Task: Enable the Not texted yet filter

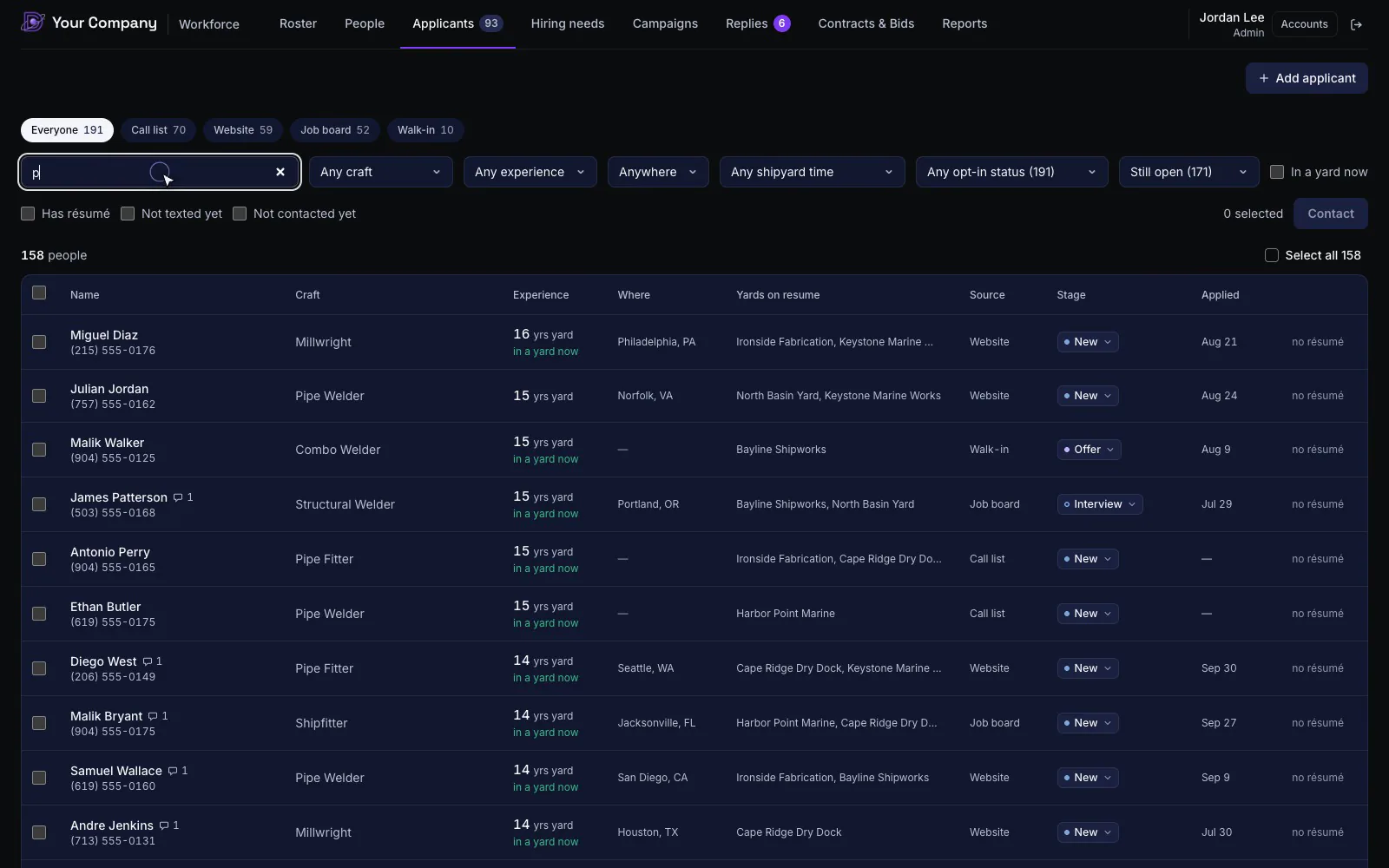Action: pos(128,214)
